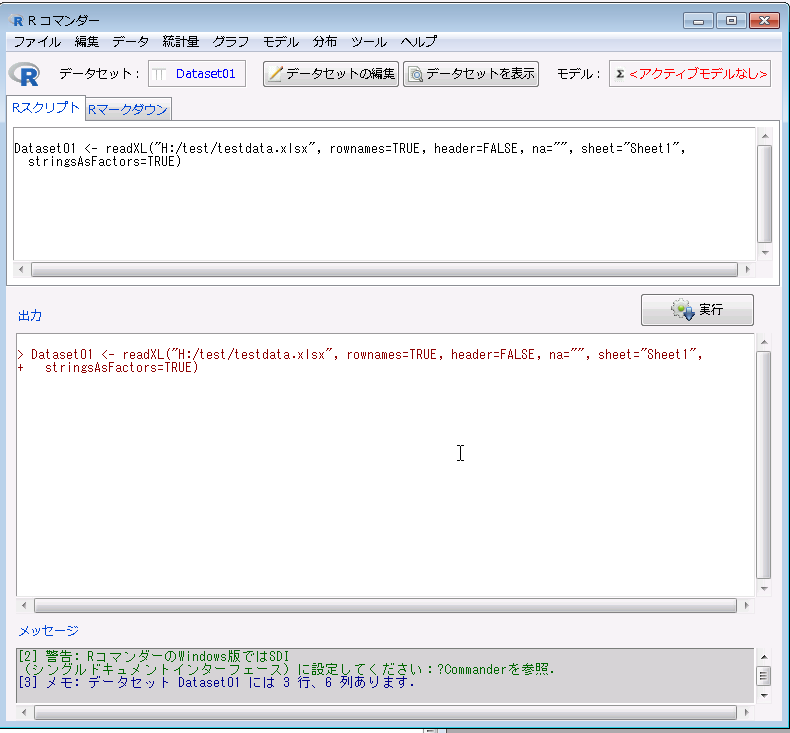Image resolution: width=790 pixels, height=733 pixels.
Task: Open the ツール menu
Action: click(x=369, y=42)
